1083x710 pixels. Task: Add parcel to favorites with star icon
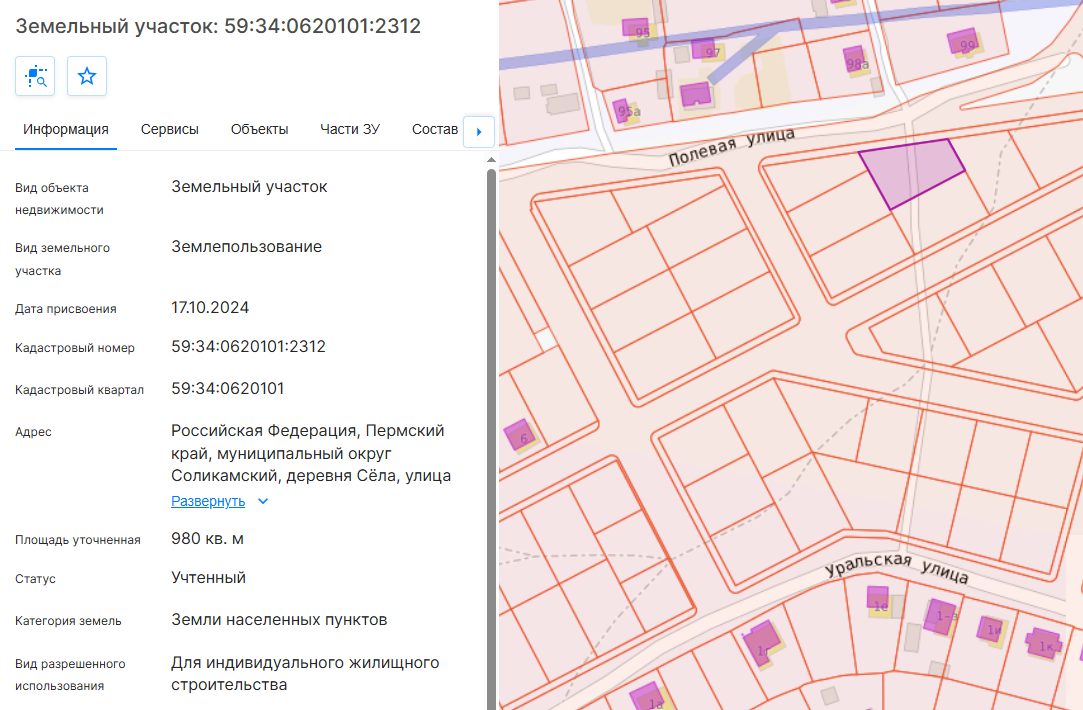click(87, 76)
